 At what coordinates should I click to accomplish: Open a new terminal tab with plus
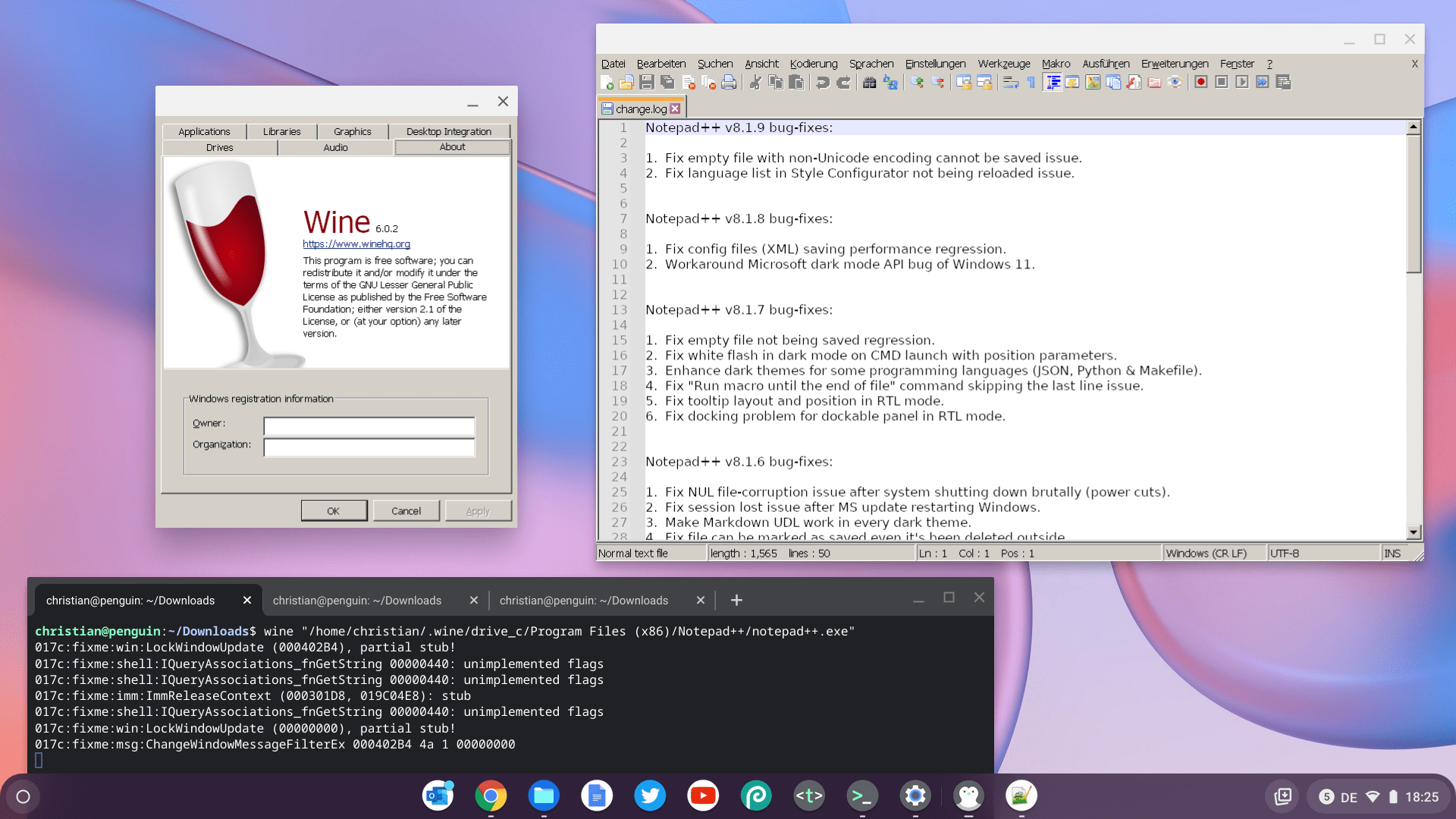pos(736,600)
